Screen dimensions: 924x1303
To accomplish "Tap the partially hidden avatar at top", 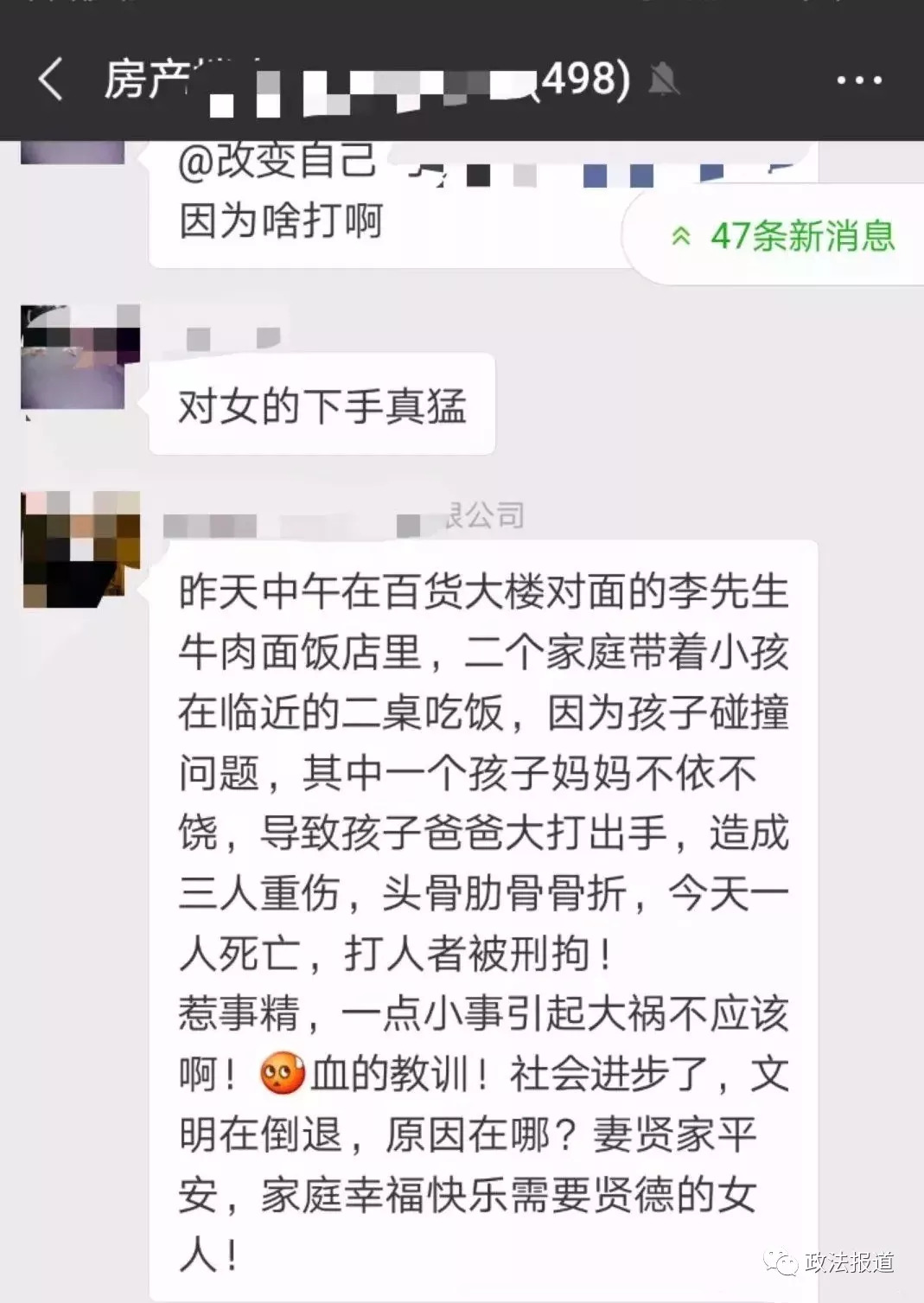I will (73, 152).
